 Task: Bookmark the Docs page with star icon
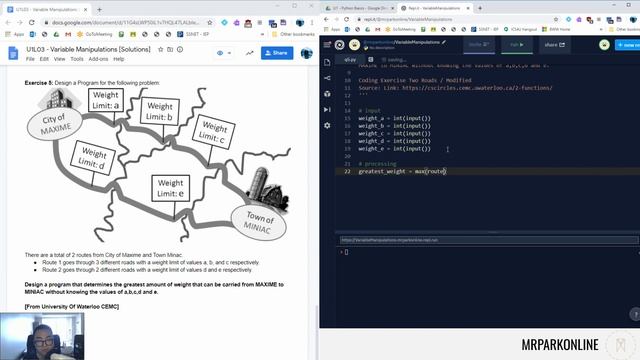click(210, 22)
